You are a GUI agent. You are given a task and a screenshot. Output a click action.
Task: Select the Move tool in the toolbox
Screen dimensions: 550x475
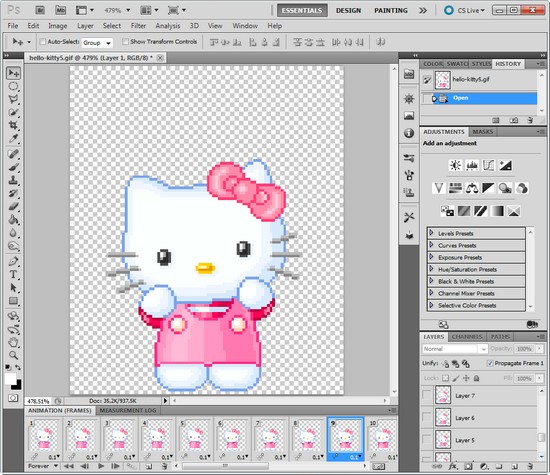[14, 73]
